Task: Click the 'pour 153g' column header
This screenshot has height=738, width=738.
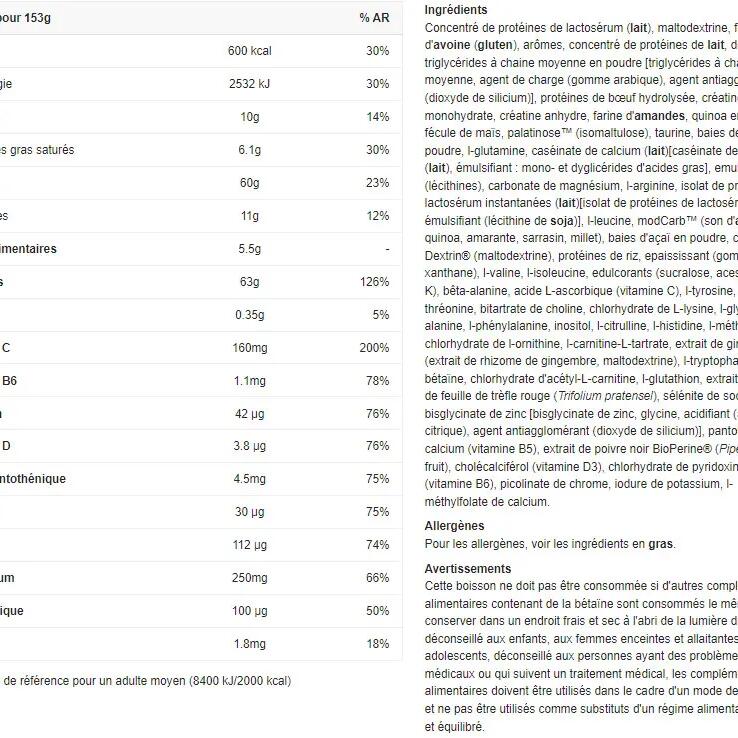Action: click(25, 18)
